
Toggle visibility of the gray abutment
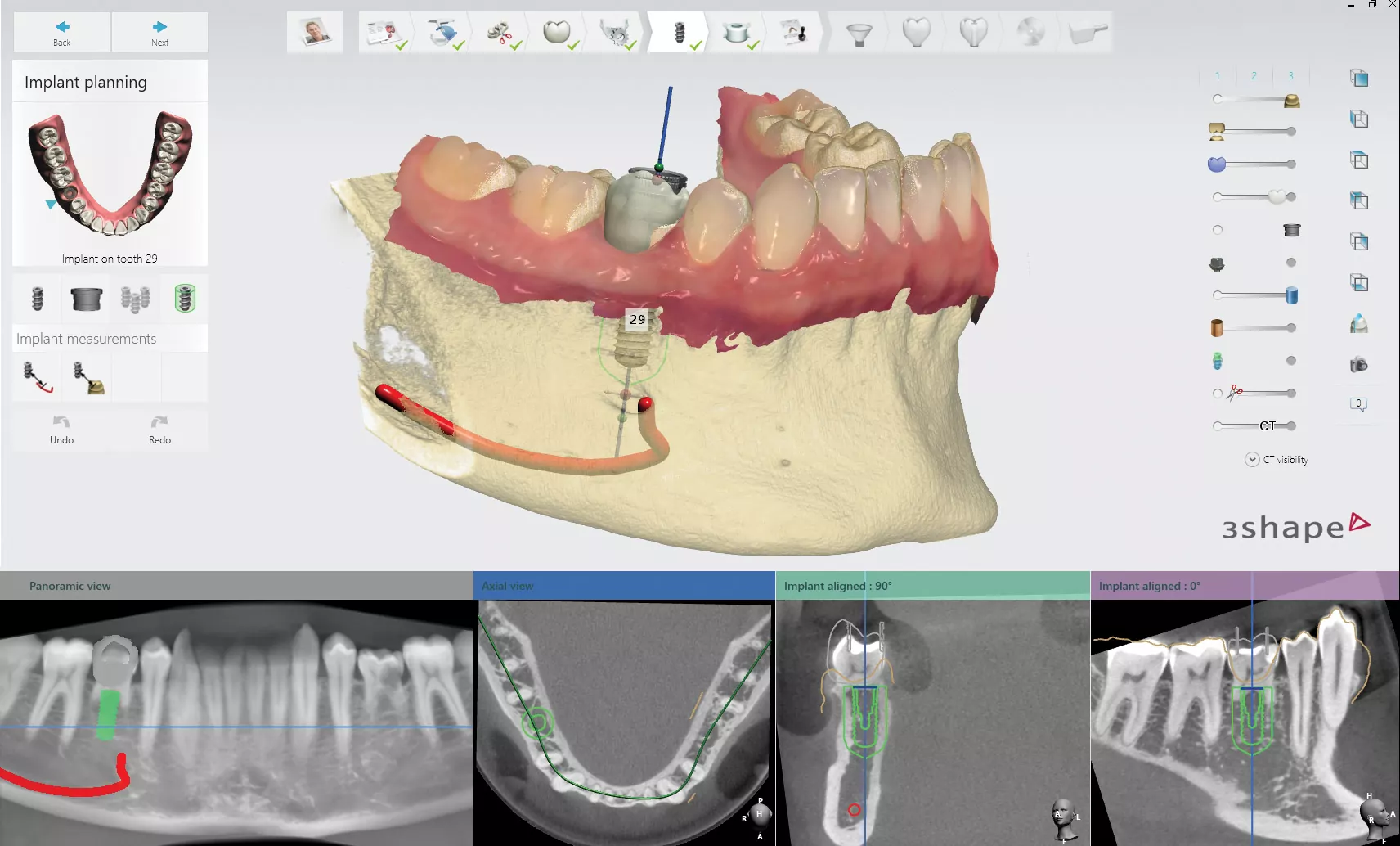pyautogui.click(x=1290, y=263)
